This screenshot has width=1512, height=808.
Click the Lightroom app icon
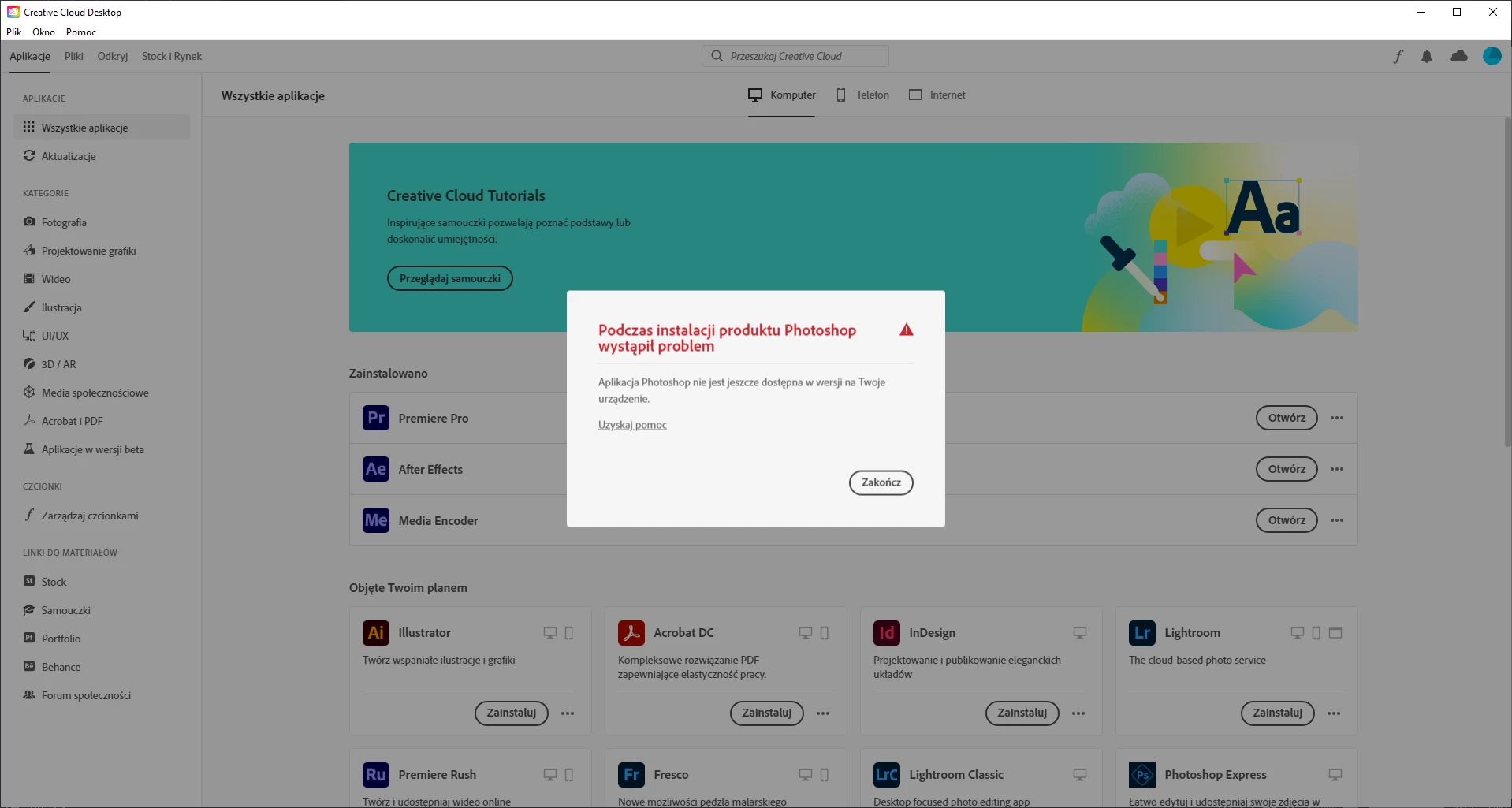[1142, 633]
